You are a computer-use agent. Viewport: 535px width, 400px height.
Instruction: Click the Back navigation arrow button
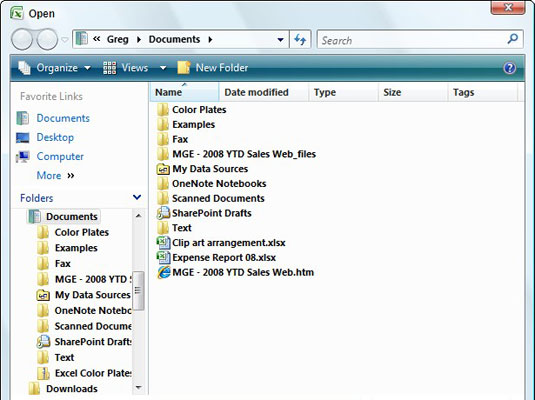22,39
